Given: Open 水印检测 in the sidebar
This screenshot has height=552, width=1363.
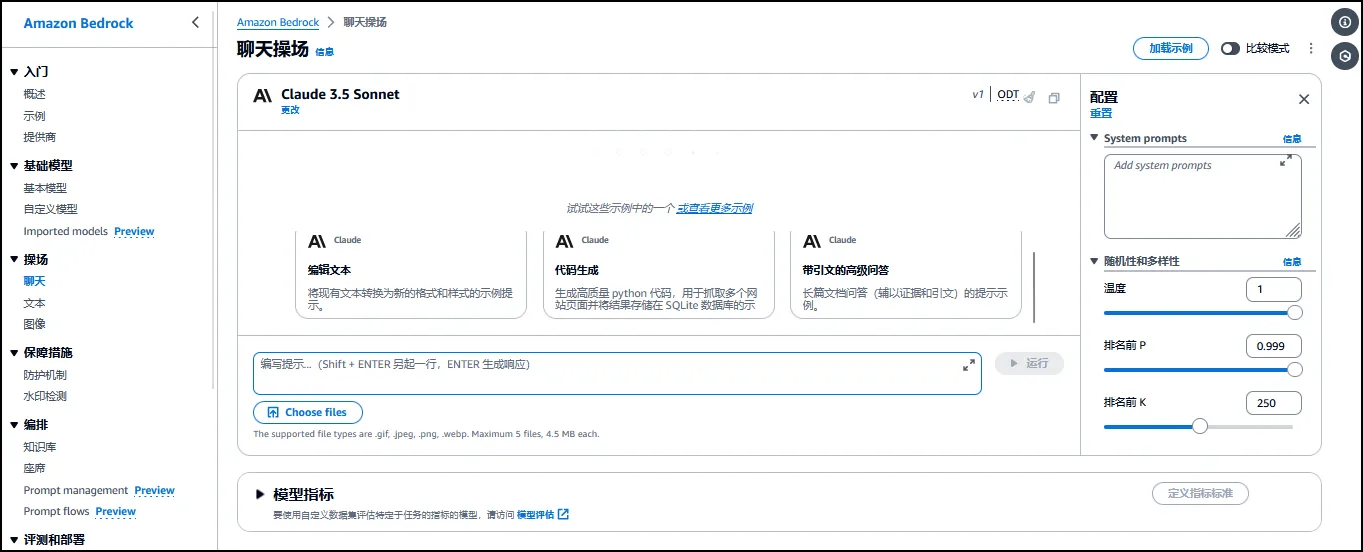Looking at the screenshot, I should [45, 396].
